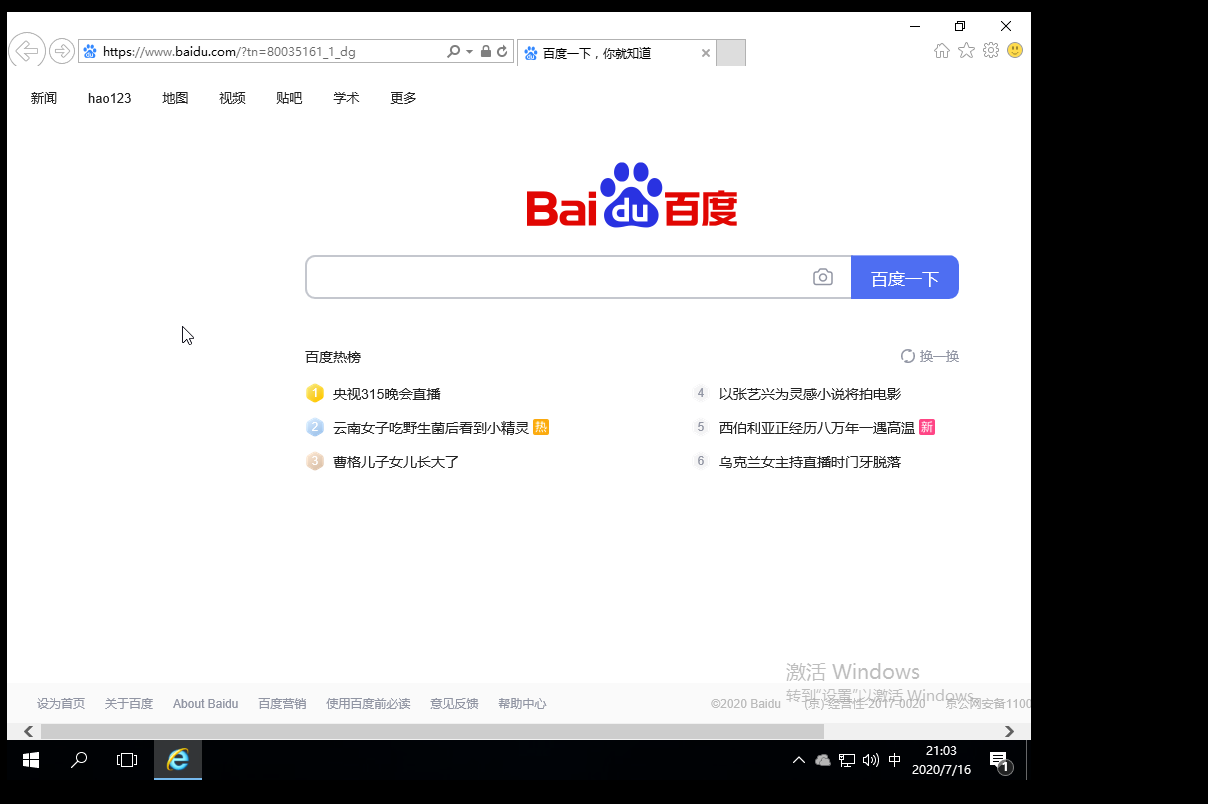The image size is (1208, 804).
Task: Close the 百度一下，你就知道 tab
Action: [705, 53]
